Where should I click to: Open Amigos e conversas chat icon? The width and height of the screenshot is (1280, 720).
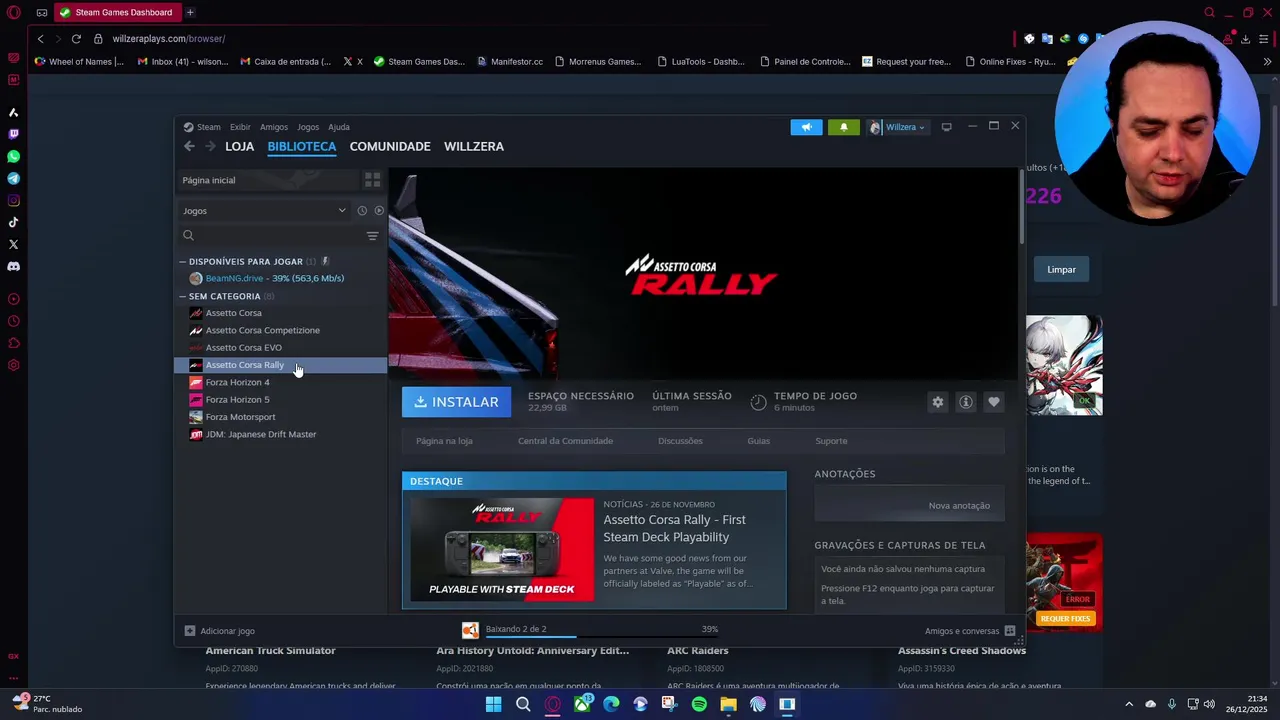(1010, 631)
